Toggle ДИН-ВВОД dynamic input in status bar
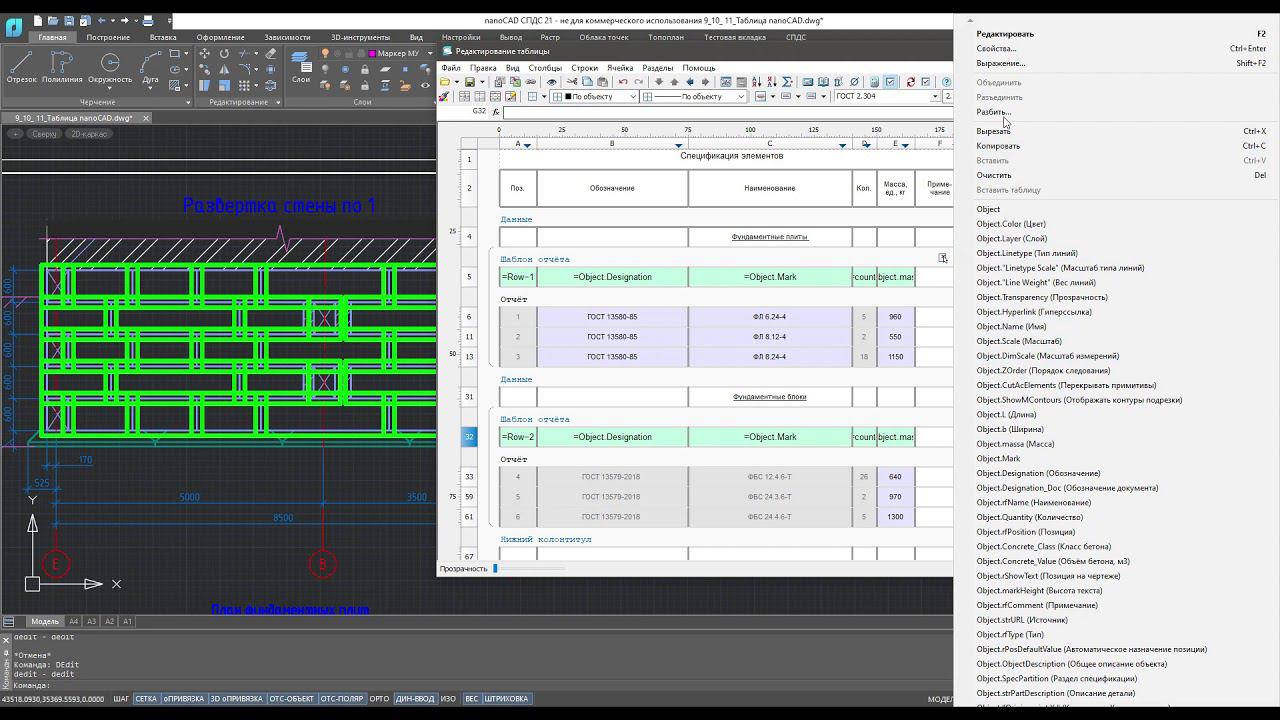The width and height of the screenshot is (1280, 720). (415, 699)
